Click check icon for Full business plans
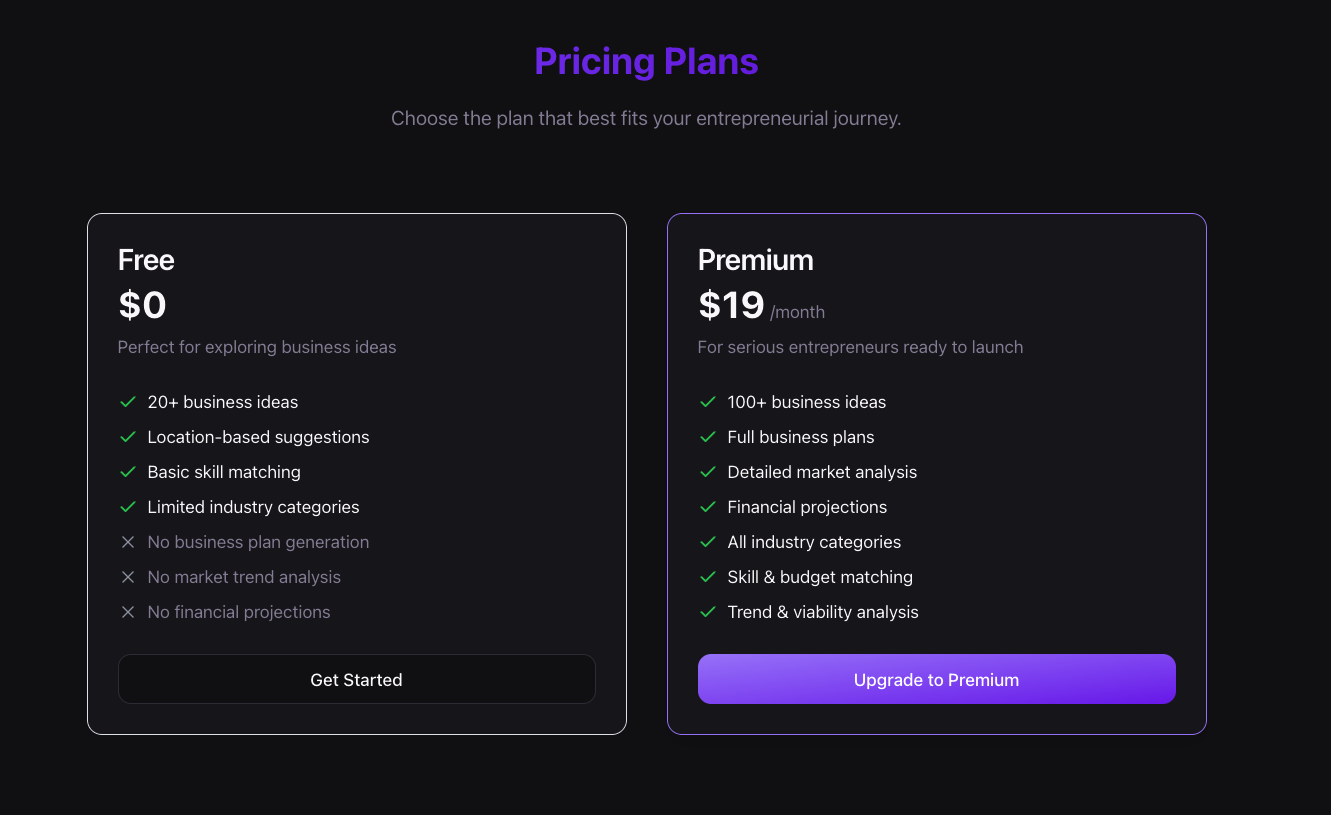 click(708, 437)
